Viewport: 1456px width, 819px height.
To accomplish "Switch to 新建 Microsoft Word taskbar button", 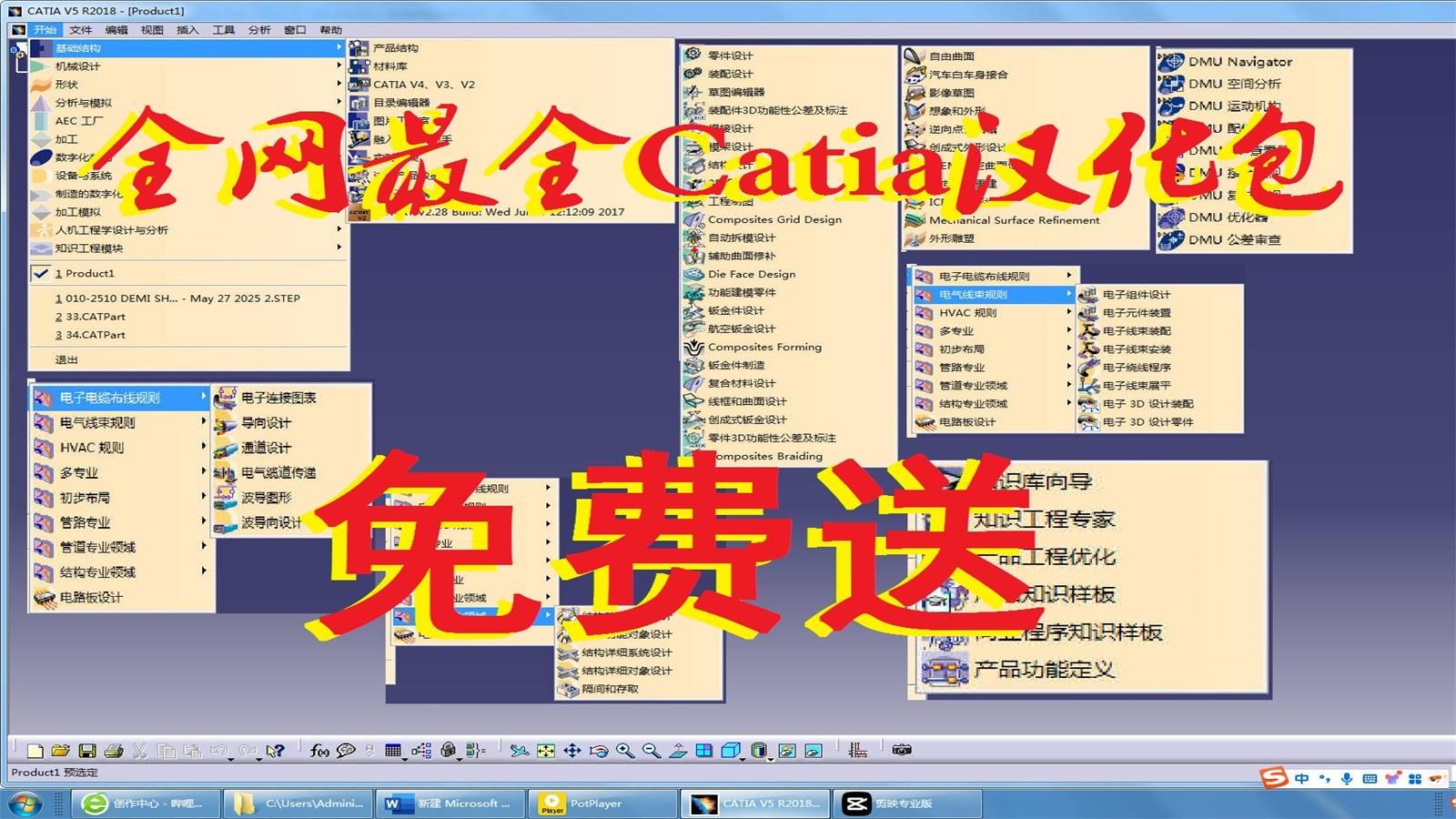I will tap(449, 804).
